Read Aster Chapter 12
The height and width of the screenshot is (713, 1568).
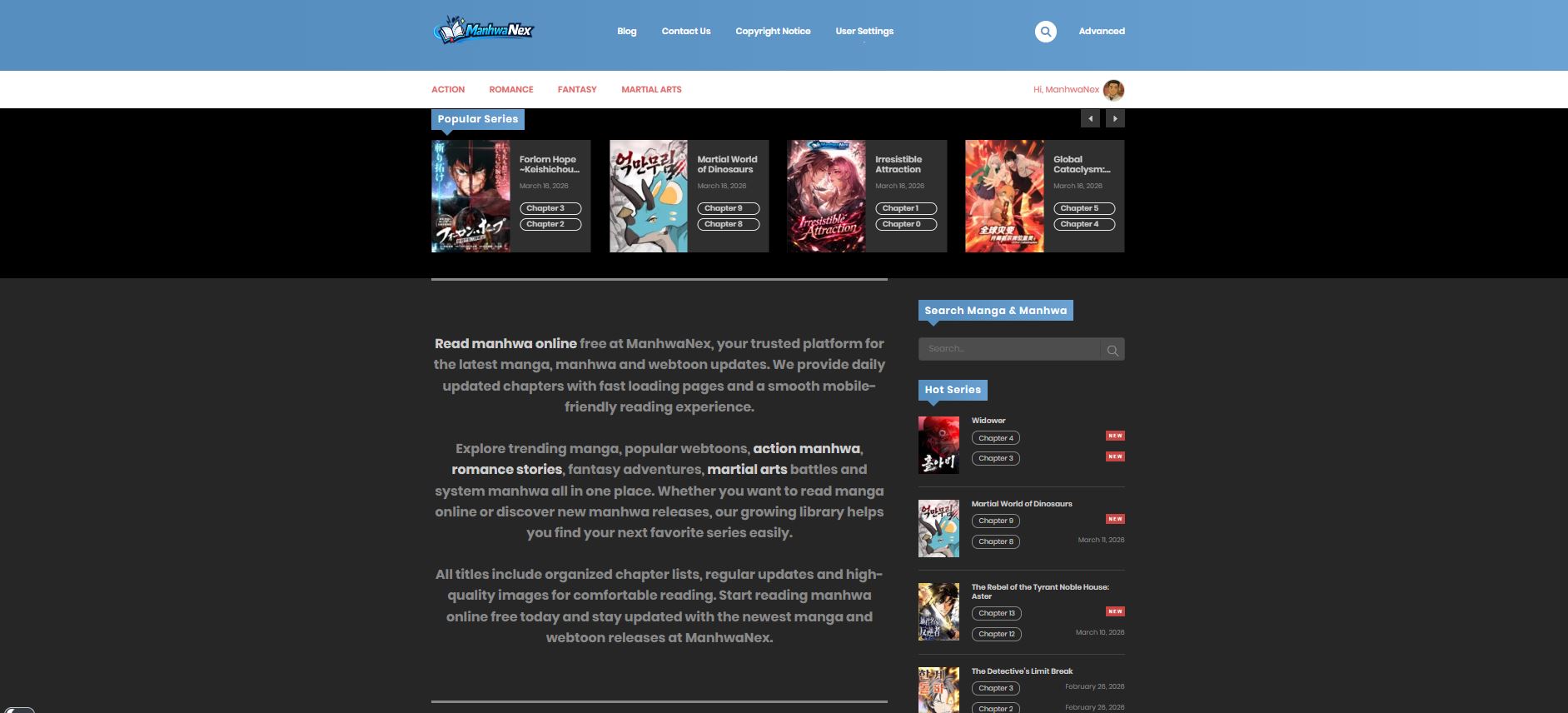[x=997, y=634]
